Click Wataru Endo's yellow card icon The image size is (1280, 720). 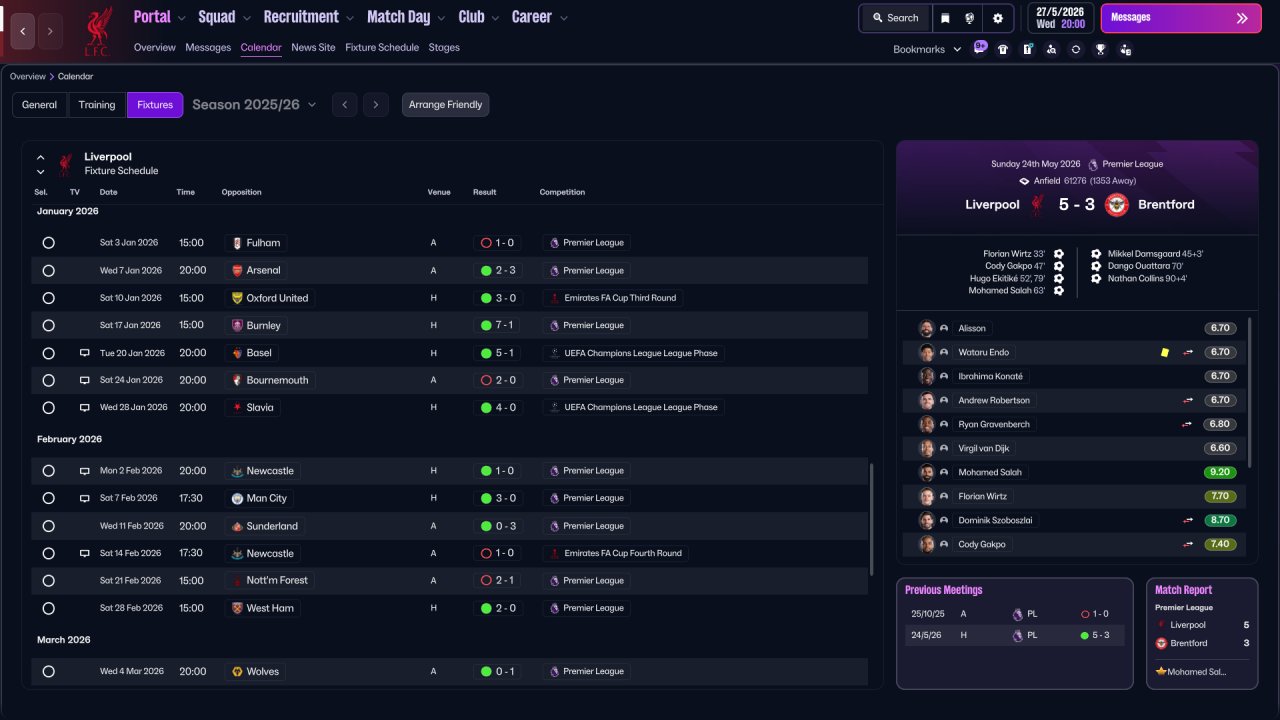click(1164, 352)
